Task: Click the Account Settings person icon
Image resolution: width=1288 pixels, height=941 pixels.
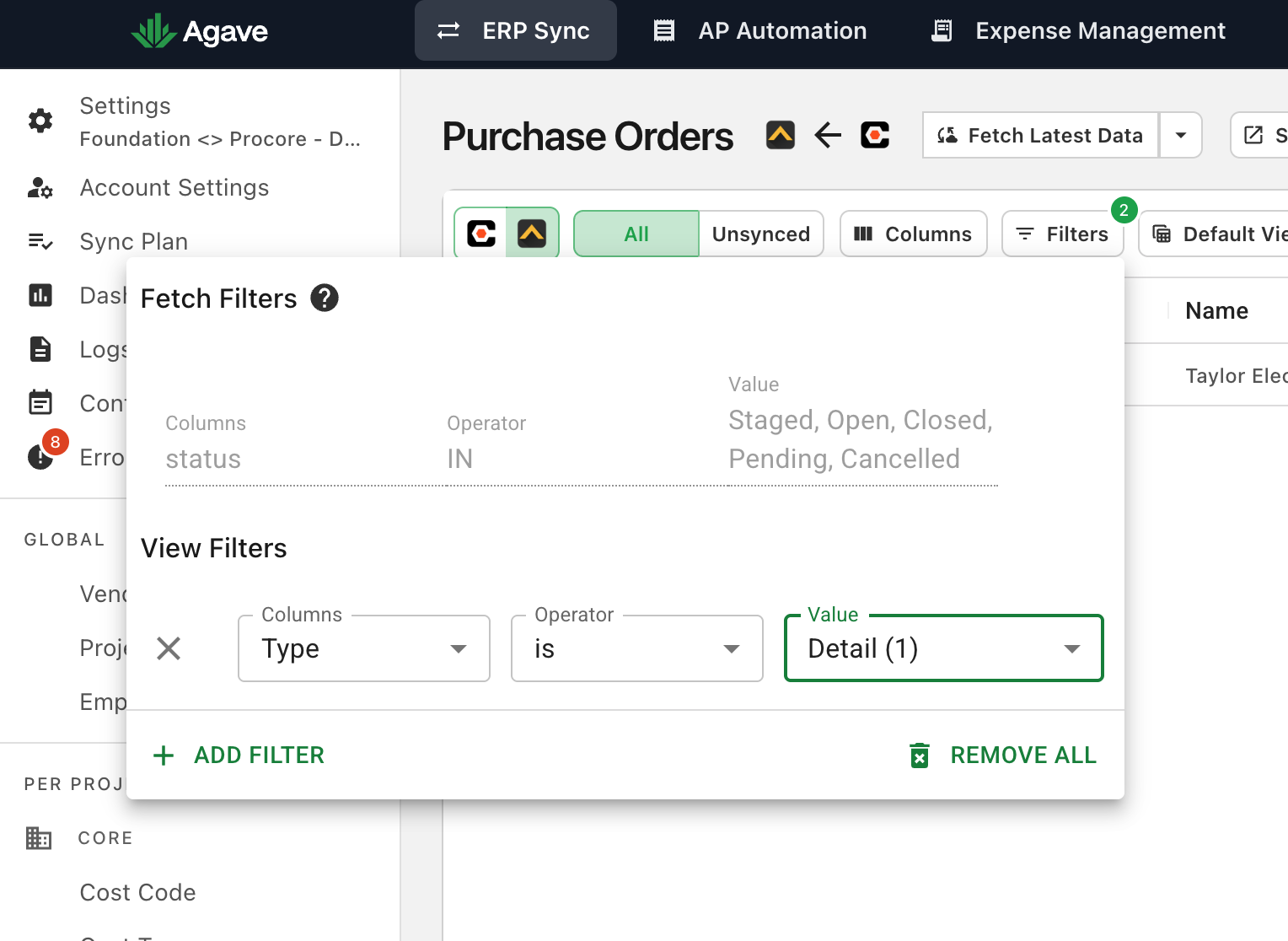Action: 40,188
